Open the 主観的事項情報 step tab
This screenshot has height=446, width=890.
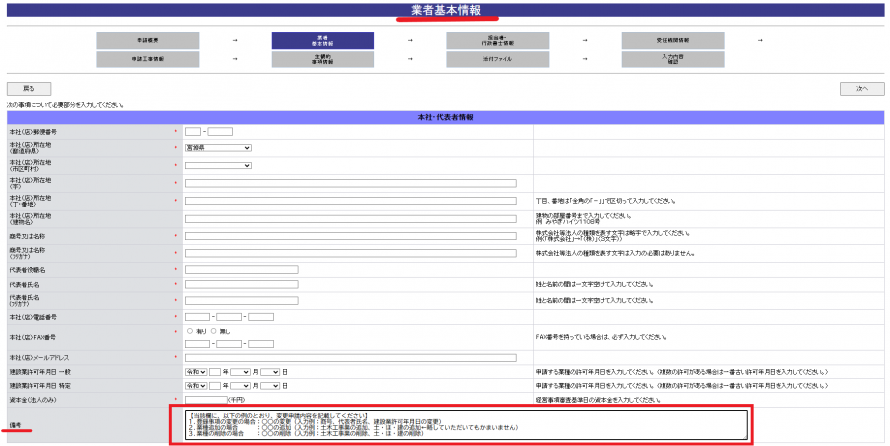[322, 59]
